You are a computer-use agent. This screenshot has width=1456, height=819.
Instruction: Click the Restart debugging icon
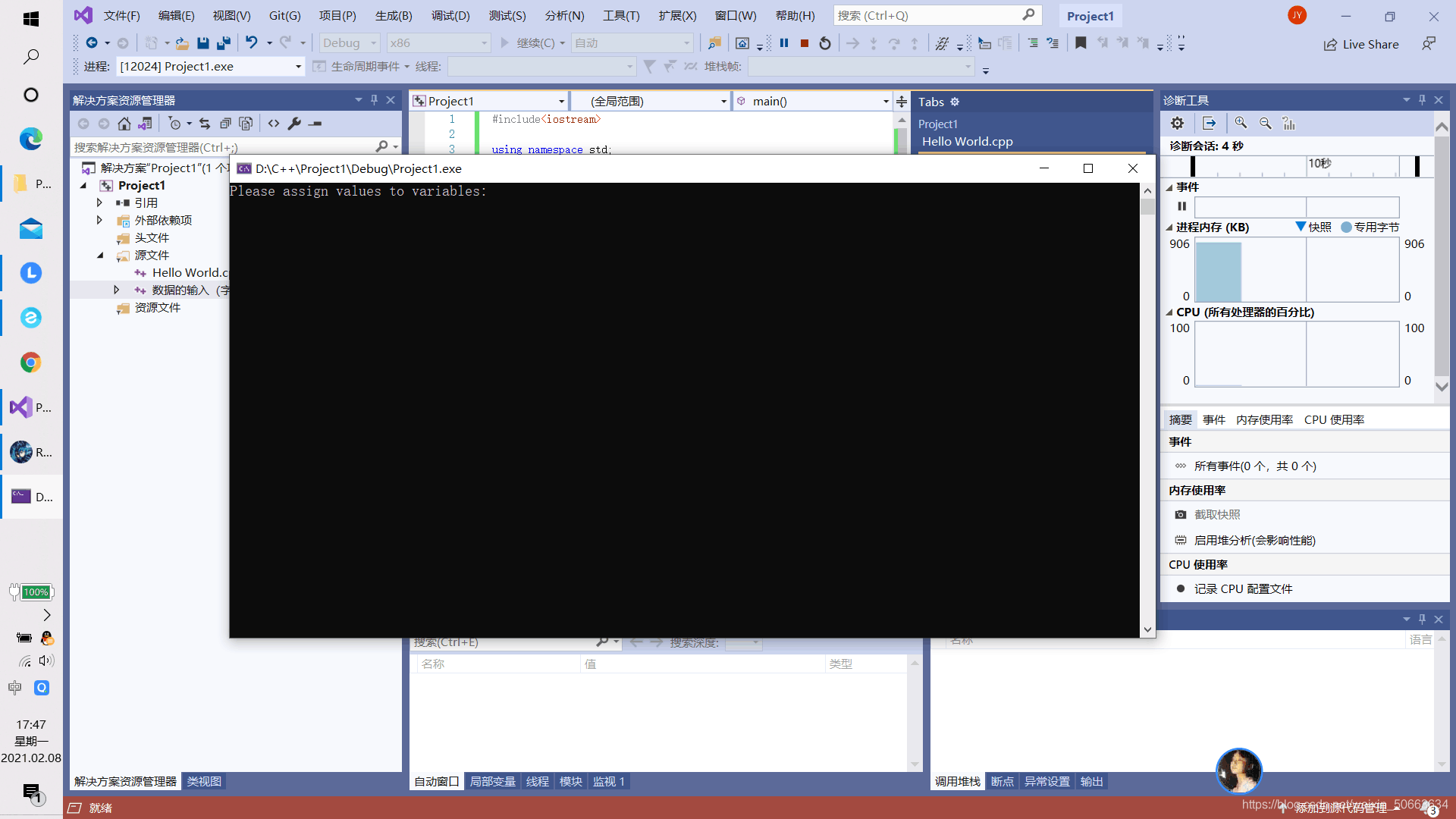(825, 42)
